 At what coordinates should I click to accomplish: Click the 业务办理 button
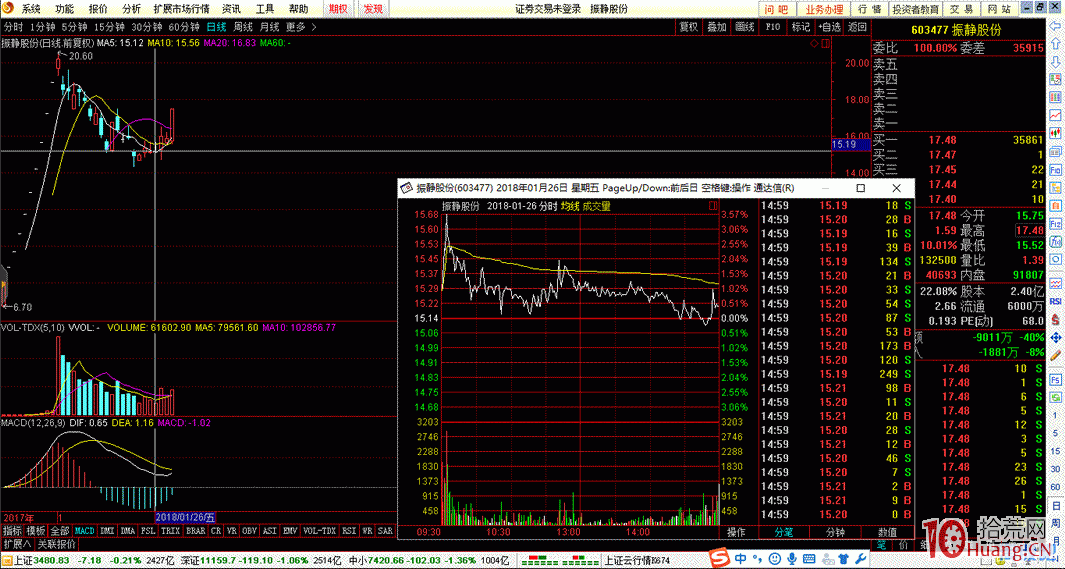824,9
